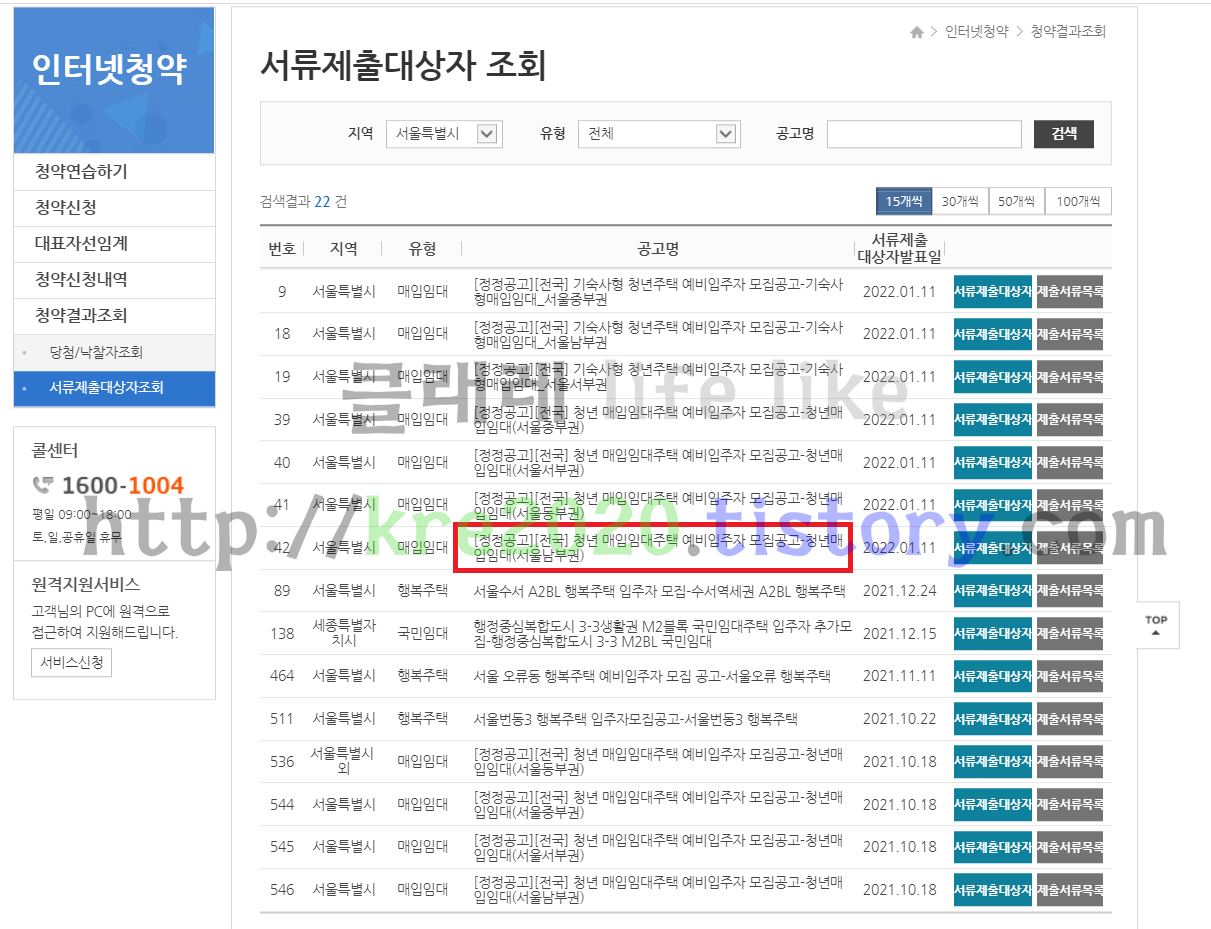1211x929 pixels.
Task: Click 제출서류목록 button for row 18
Action: click(x=1070, y=334)
